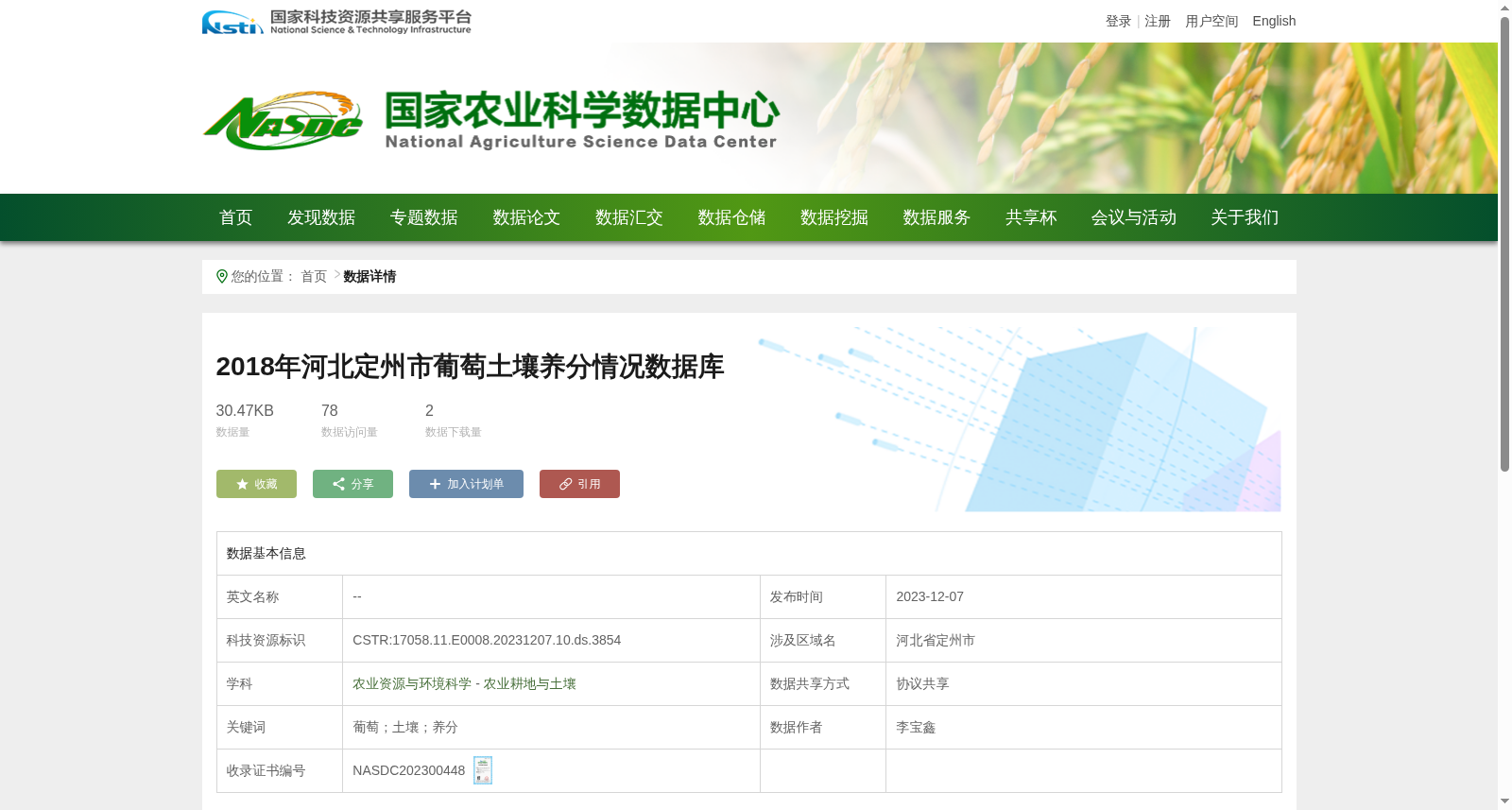
Task: Click the 数据详情 breadcrumb text
Action: pos(369,276)
